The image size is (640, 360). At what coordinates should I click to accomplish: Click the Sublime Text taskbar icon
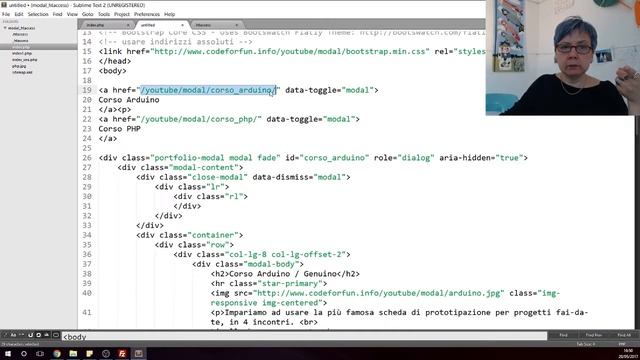click(139, 353)
